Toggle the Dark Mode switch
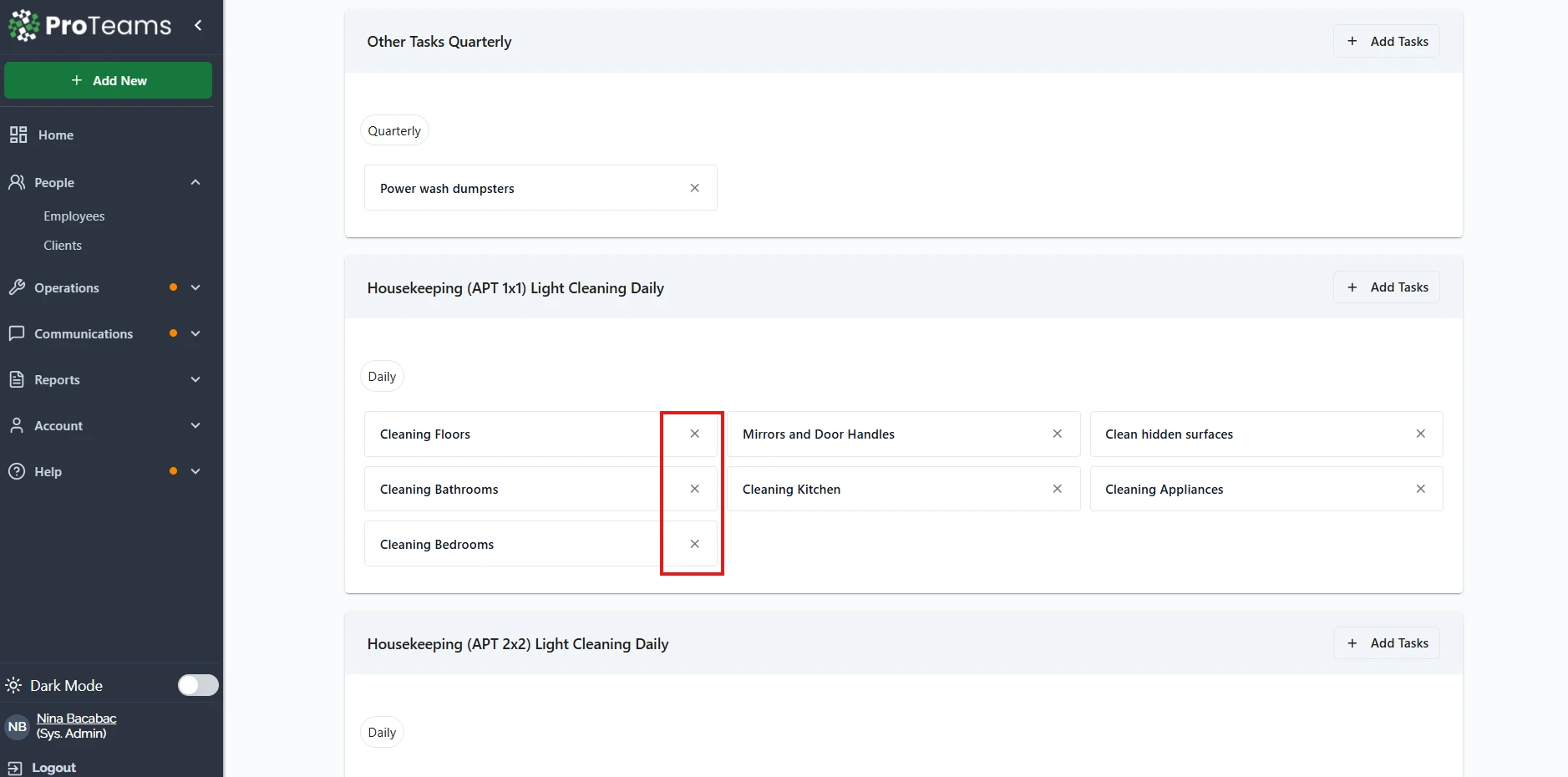The width and height of the screenshot is (1568, 777). (198, 685)
